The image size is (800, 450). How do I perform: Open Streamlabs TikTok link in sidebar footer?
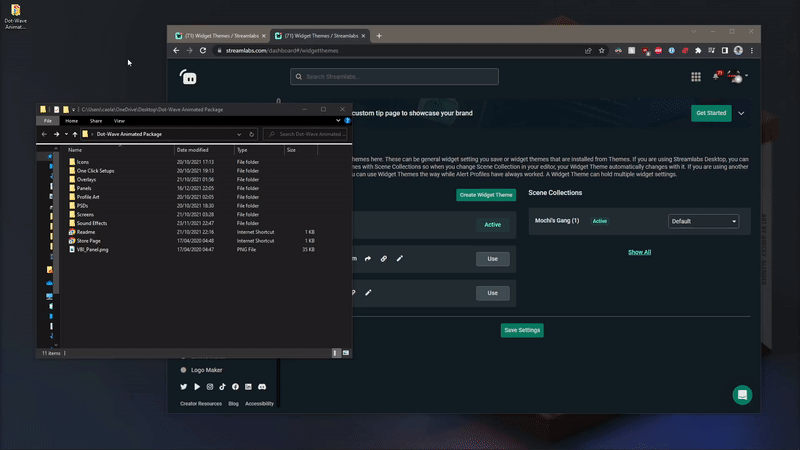[222, 387]
